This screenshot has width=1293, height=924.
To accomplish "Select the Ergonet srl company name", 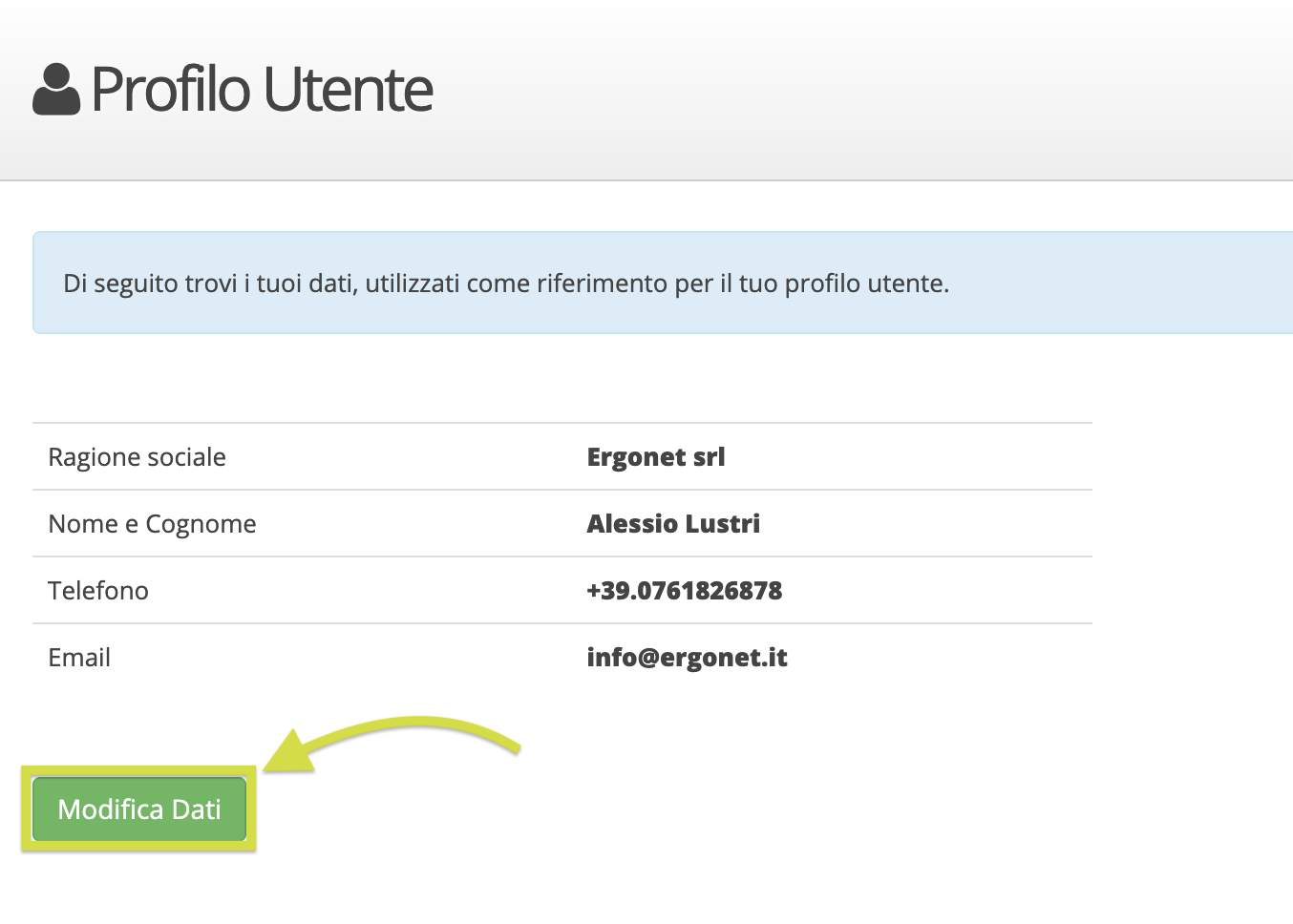I will coord(655,456).
